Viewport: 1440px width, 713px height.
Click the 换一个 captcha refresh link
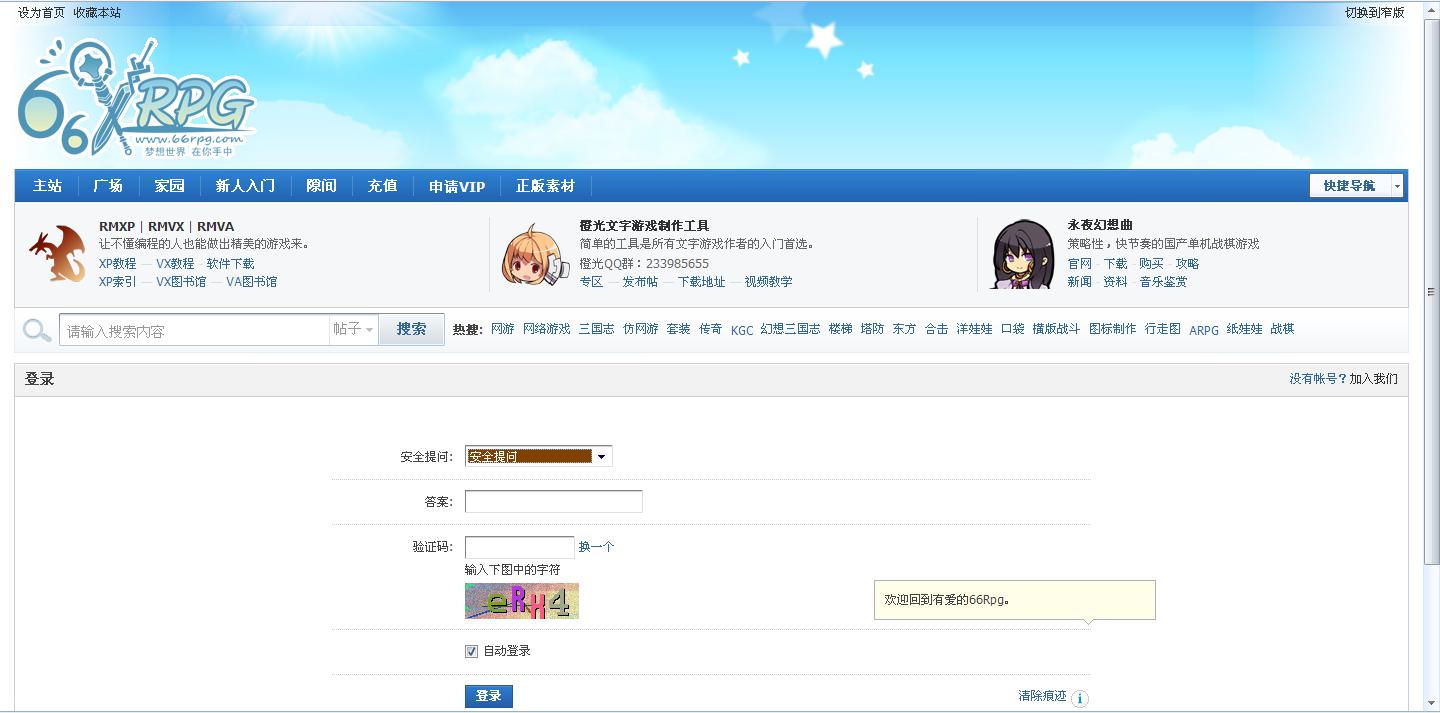coord(596,547)
